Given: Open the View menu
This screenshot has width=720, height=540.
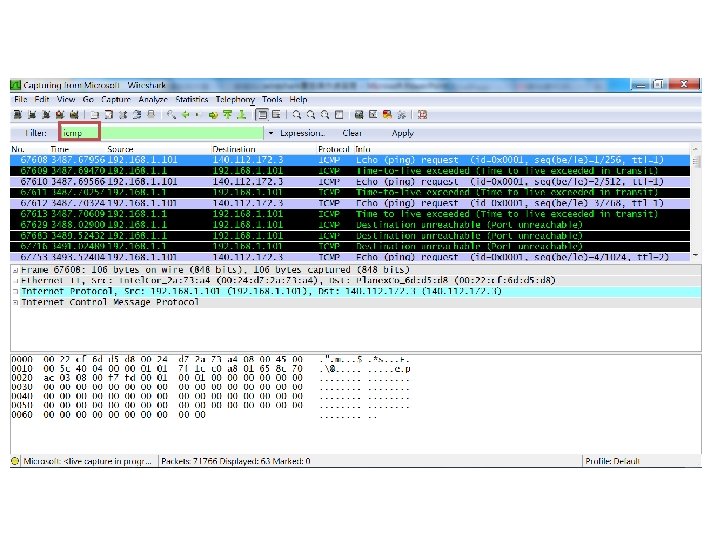Looking at the screenshot, I should pyautogui.click(x=66, y=100).
